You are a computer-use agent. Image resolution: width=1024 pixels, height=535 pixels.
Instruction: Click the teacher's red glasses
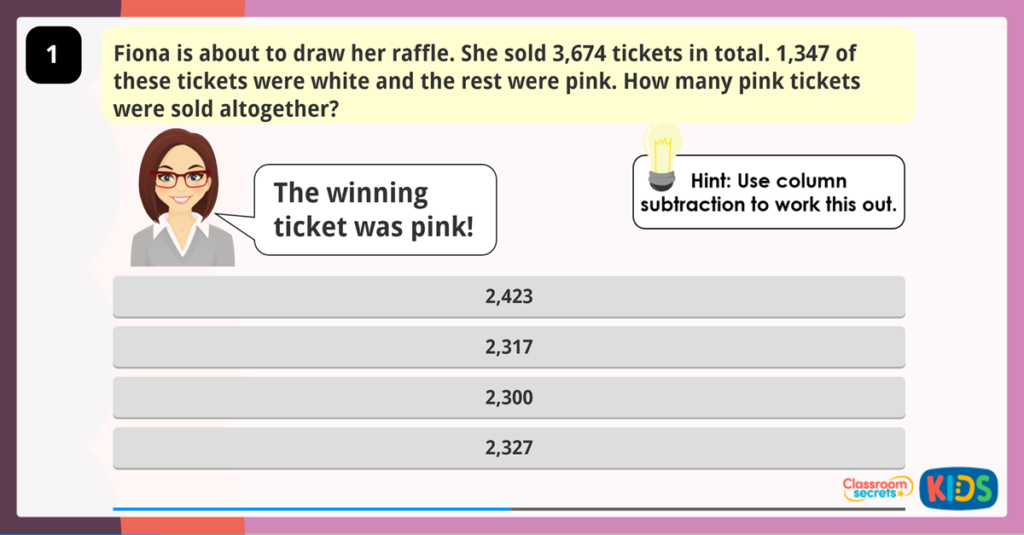181,179
